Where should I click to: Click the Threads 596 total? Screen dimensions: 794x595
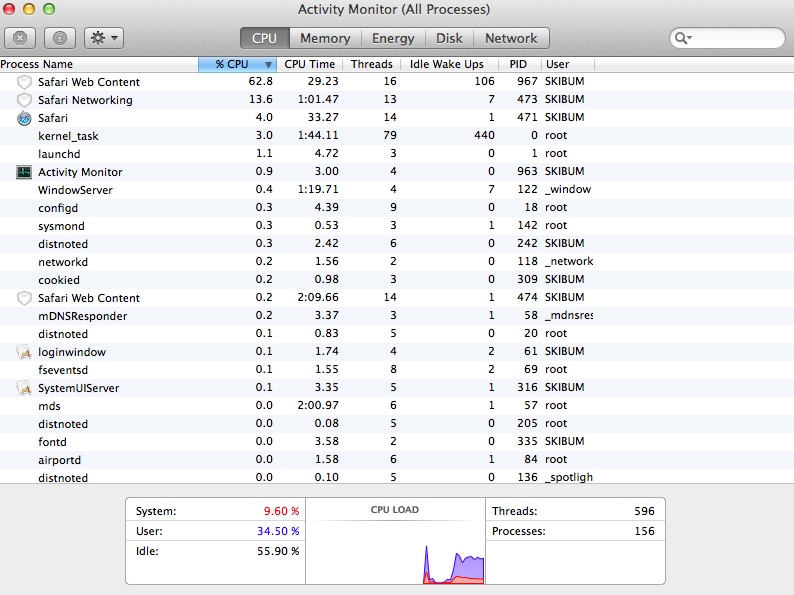click(x=644, y=511)
